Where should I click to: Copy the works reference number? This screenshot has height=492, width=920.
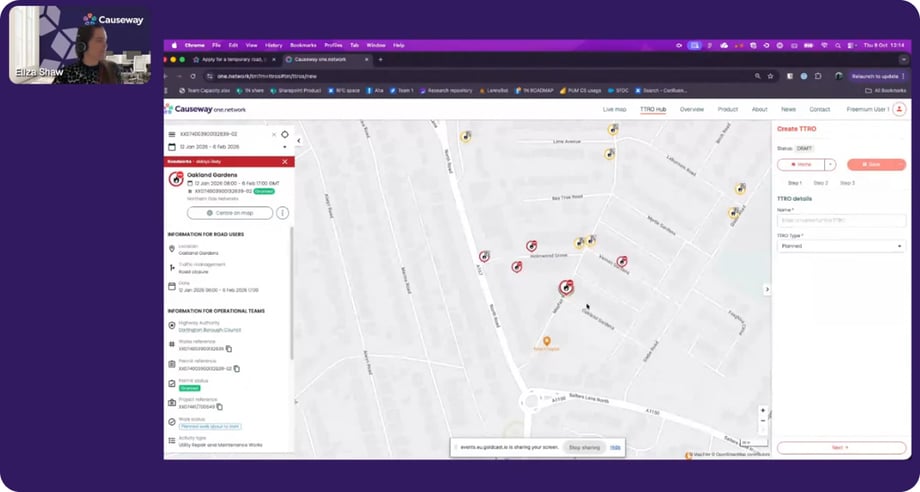coord(229,349)
